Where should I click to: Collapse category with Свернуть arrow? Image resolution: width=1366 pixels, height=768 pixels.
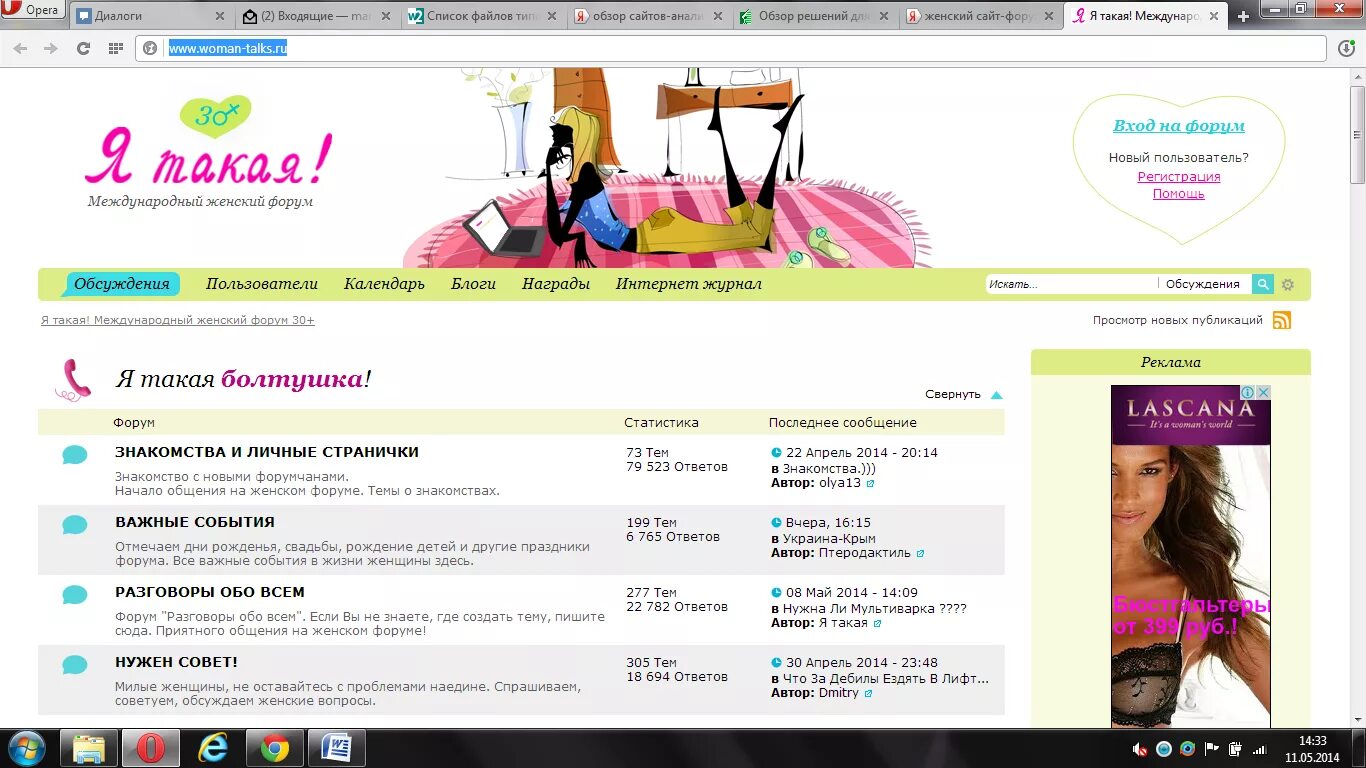click(x=996, y=395)
